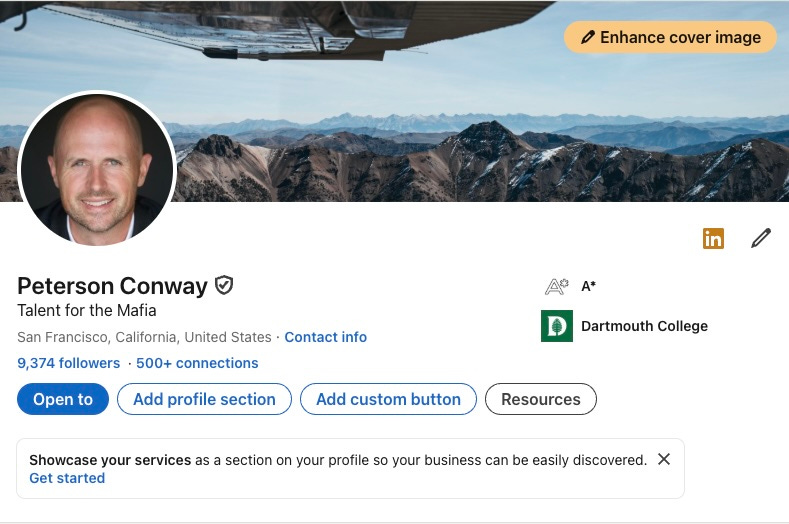Screen dimensions: 789x524
Task: Open the 500+ connections link
Action: click(x=197, y=363)
